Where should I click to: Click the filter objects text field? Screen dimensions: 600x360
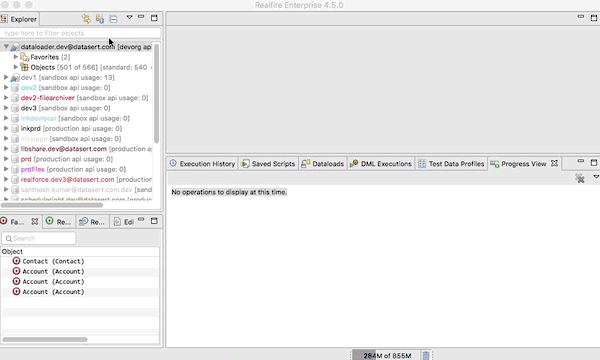[x=80, y=33]
